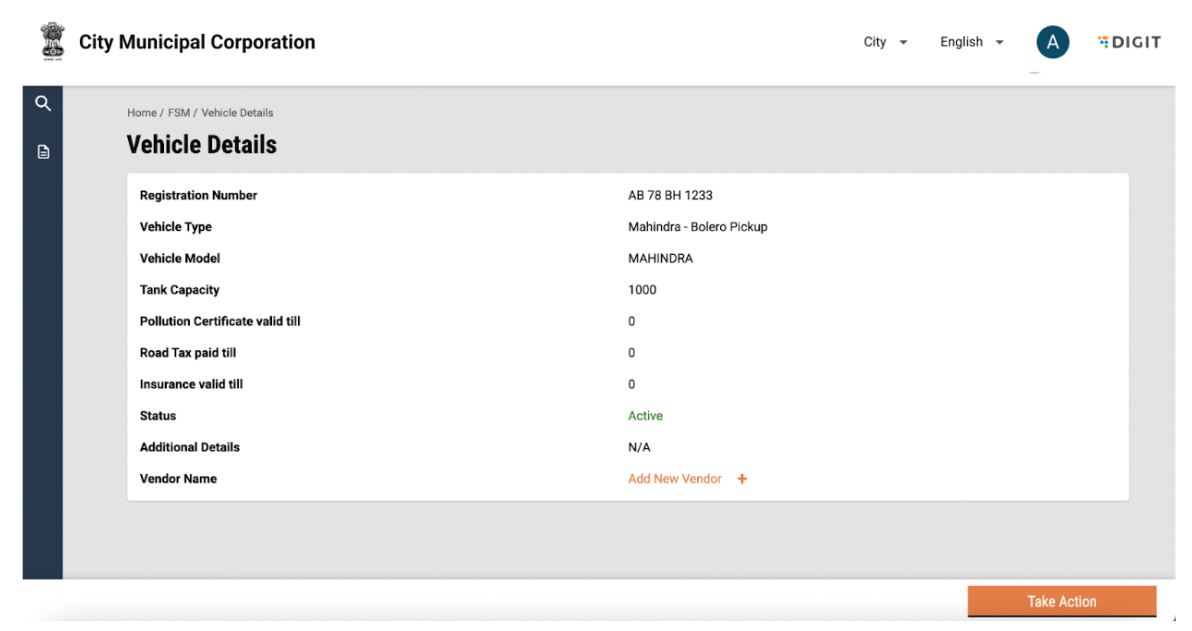Select the Mahindra - Bolero Pickup value

pos(697,227)
